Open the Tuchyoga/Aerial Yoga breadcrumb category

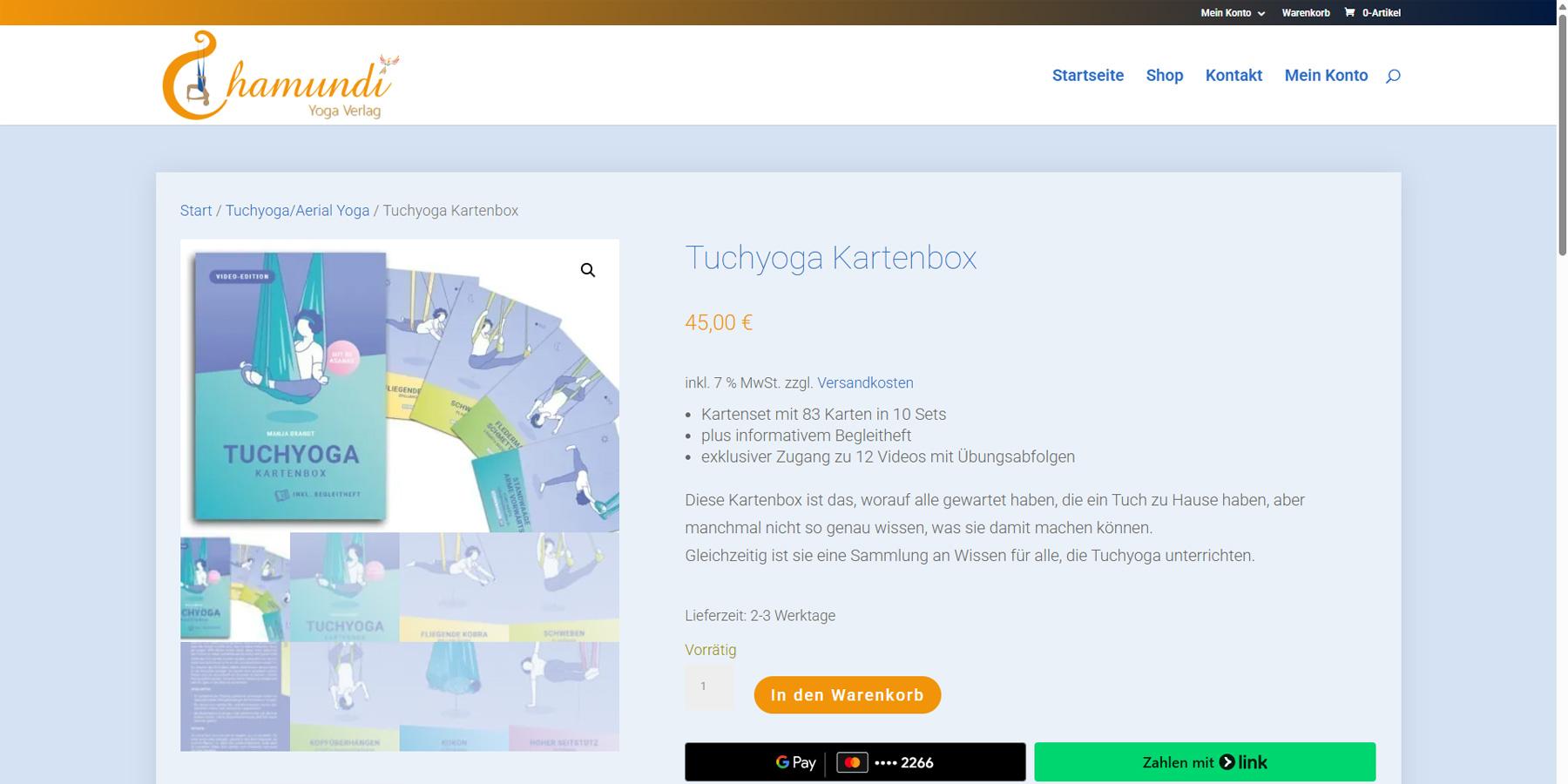coord(297,211)
